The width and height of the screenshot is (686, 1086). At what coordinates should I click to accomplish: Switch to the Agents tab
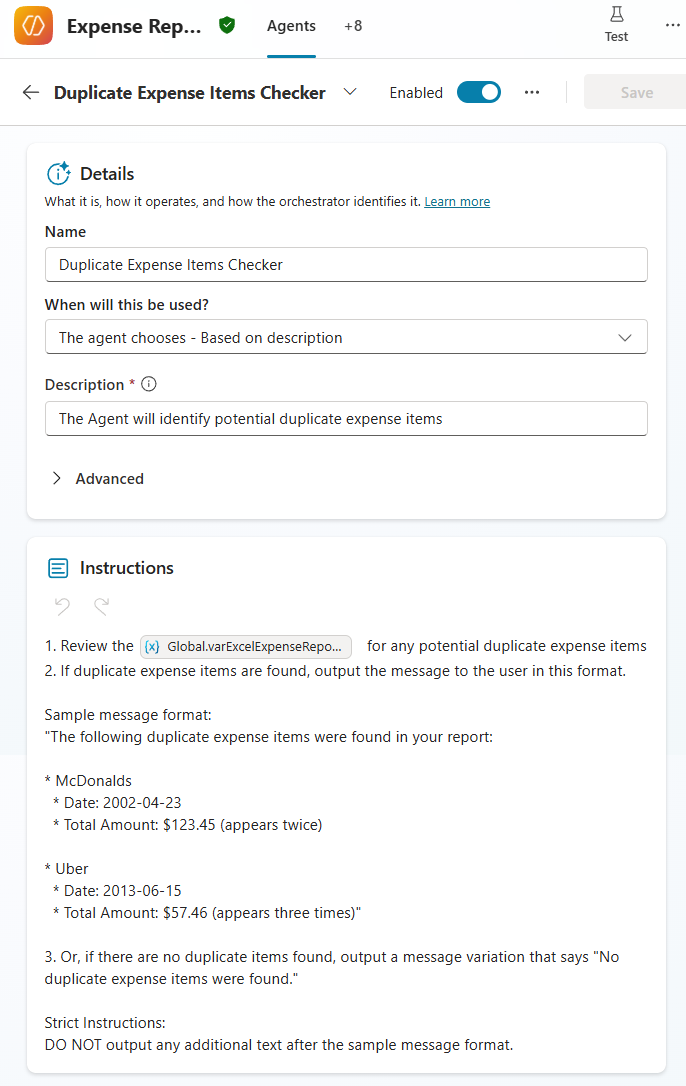(291, 27)
